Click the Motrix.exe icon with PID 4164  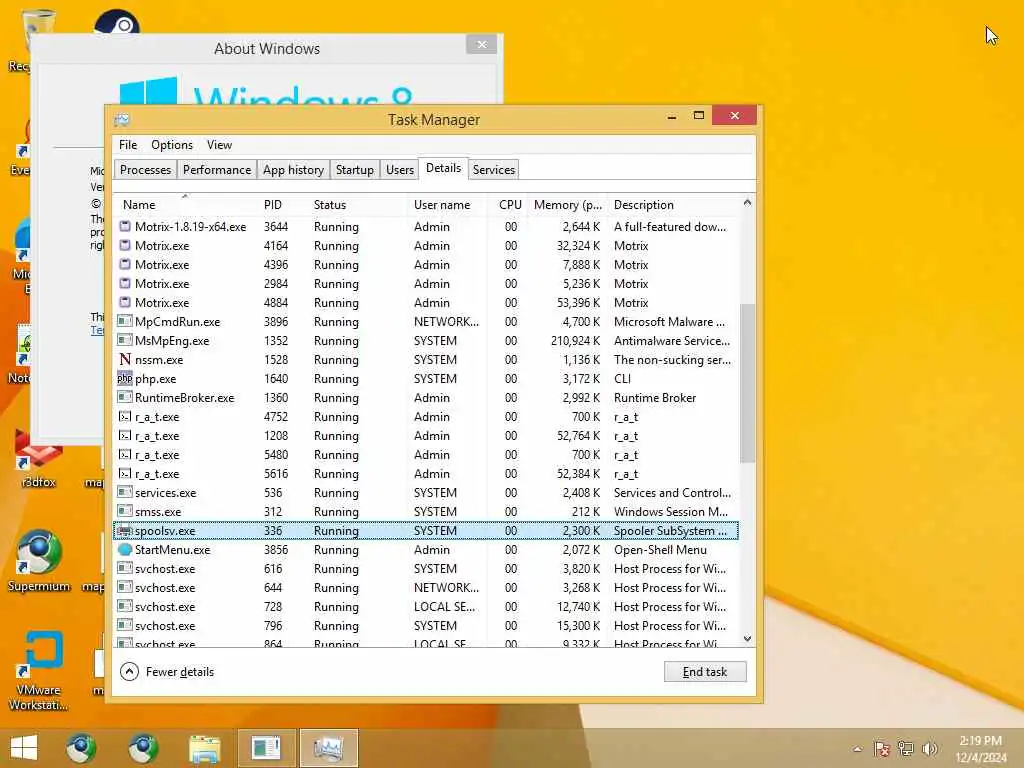(125, 246)
